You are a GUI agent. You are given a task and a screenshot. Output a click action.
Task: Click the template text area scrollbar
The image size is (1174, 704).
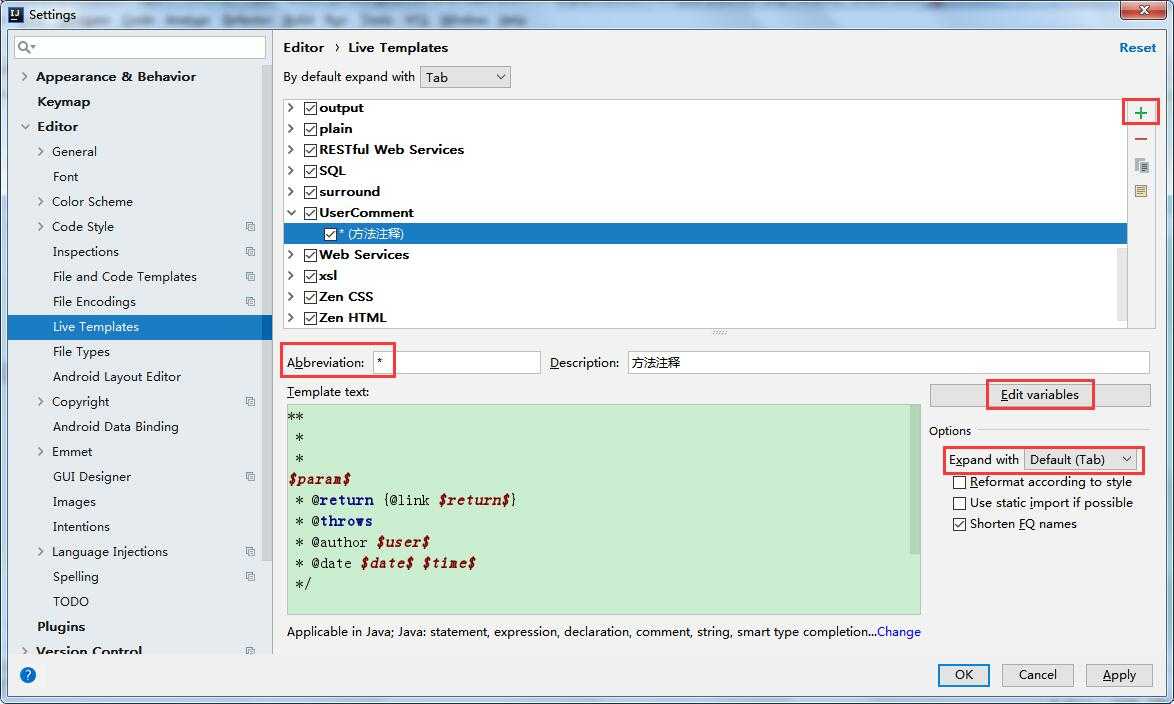coord(914,479)
